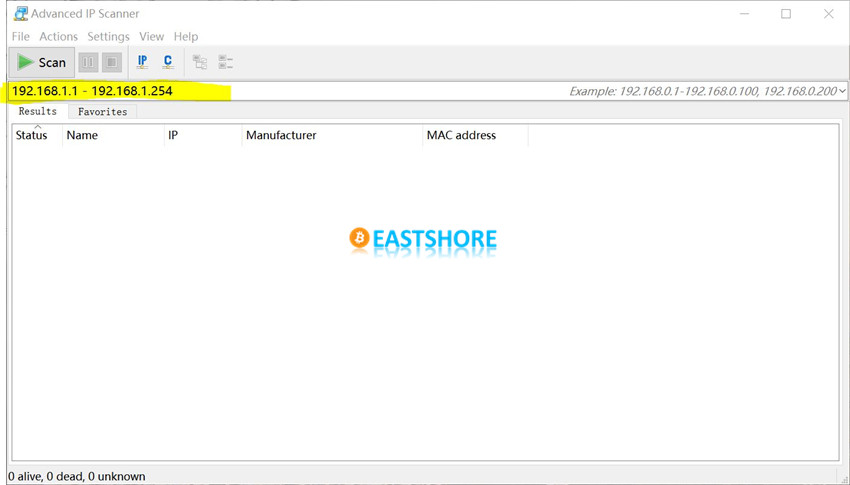Click the IP toolbar icon

(142, 62)
